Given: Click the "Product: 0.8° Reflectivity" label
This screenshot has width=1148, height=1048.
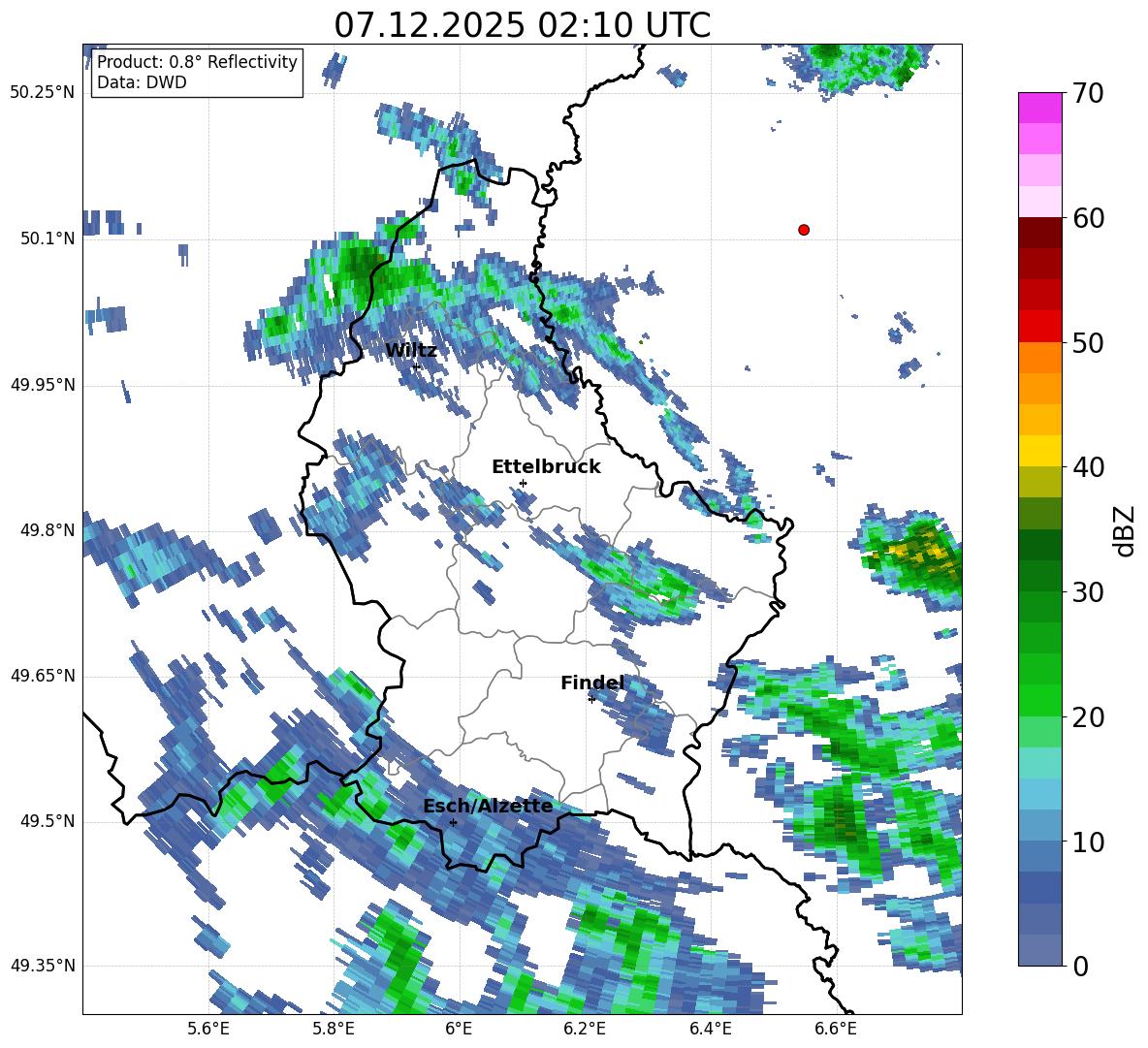Looking at the screenshot, I should click(197, 61).
